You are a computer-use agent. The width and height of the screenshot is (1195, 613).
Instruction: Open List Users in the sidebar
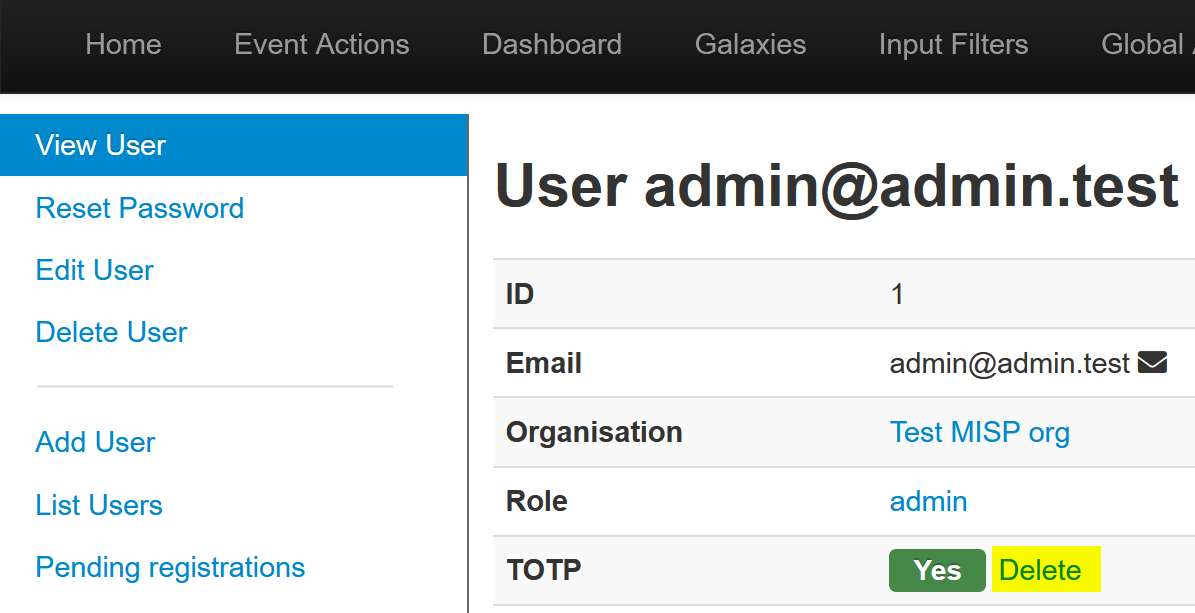click(x=99, y=505)
